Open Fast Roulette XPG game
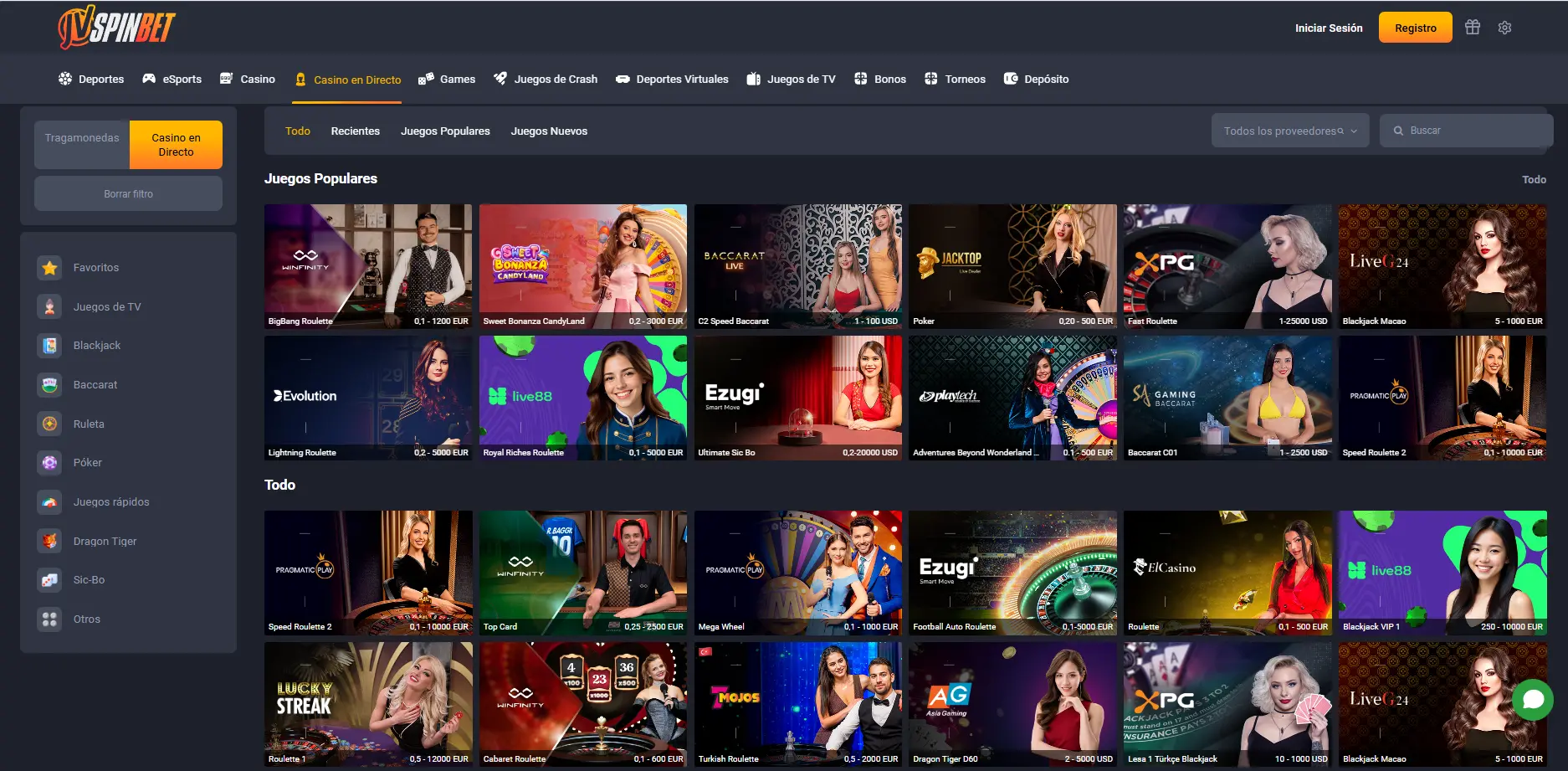 point(1227,266)
